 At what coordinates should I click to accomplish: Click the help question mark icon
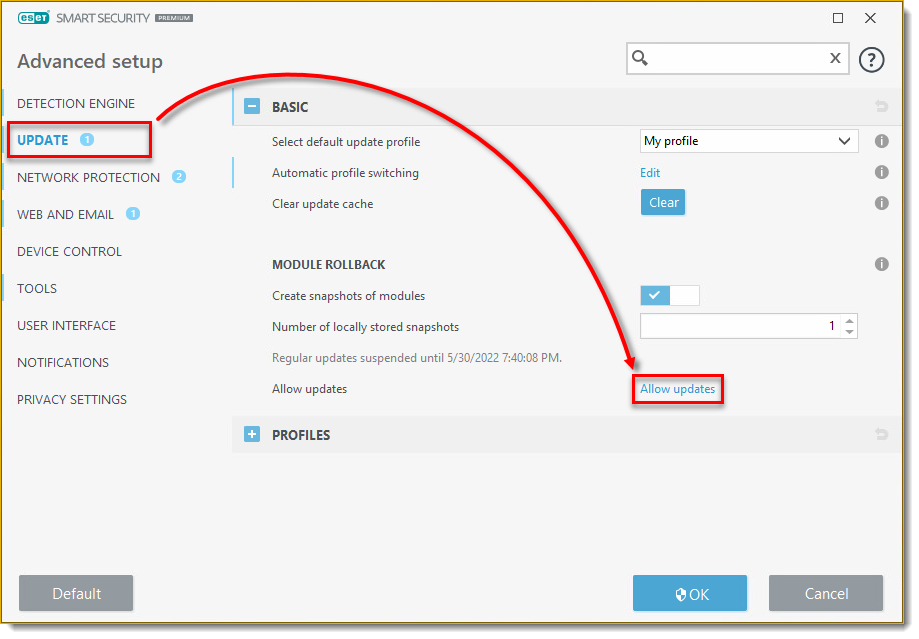[x=872, y=60]
